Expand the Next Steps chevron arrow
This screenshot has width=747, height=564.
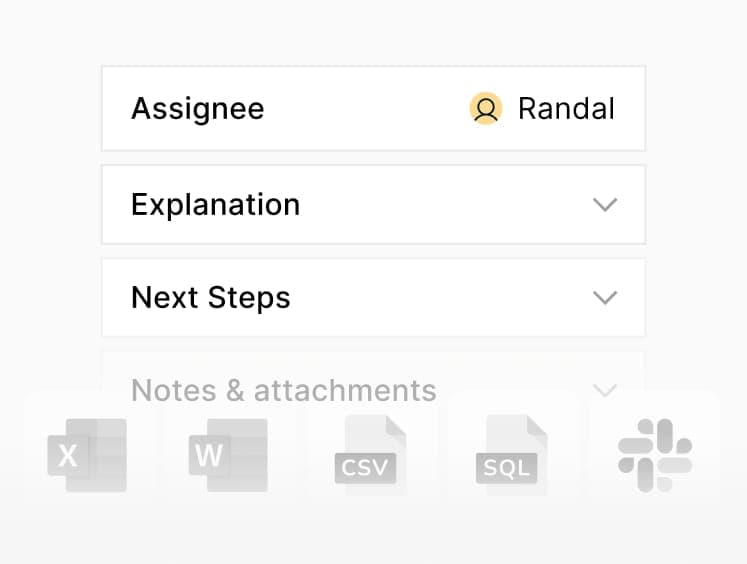coord(605,297)
